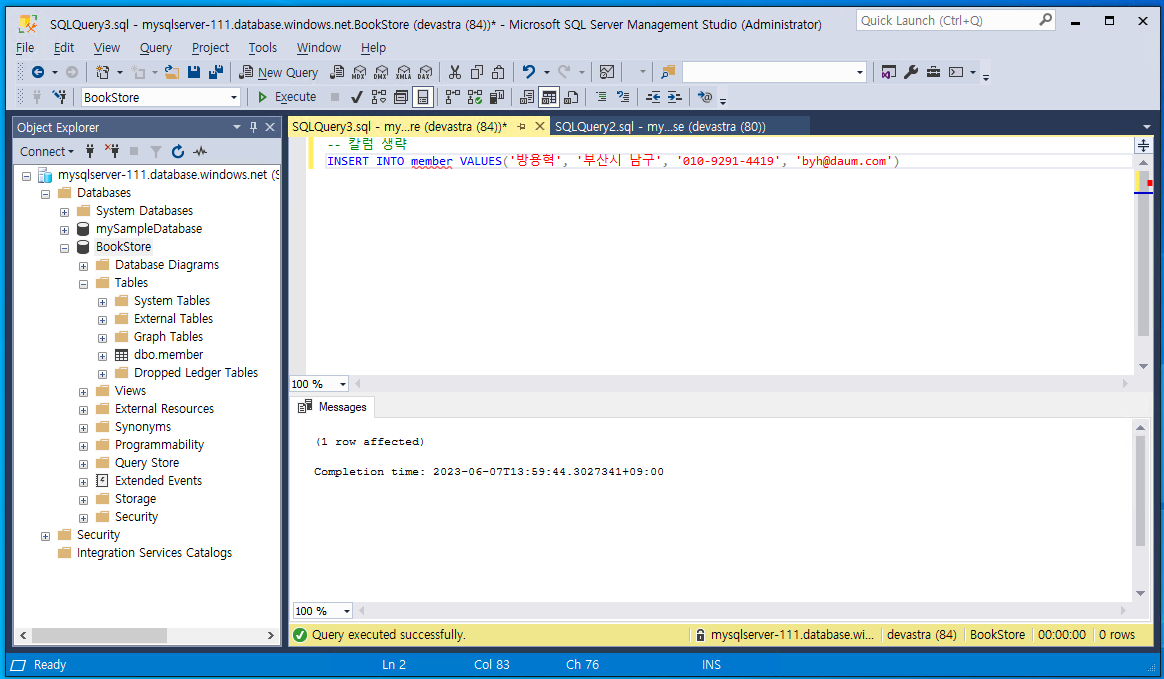The height and width of the screenshot is (679, 1164).
Task: Run the query with Execute button
Action: tap(287, 97)
